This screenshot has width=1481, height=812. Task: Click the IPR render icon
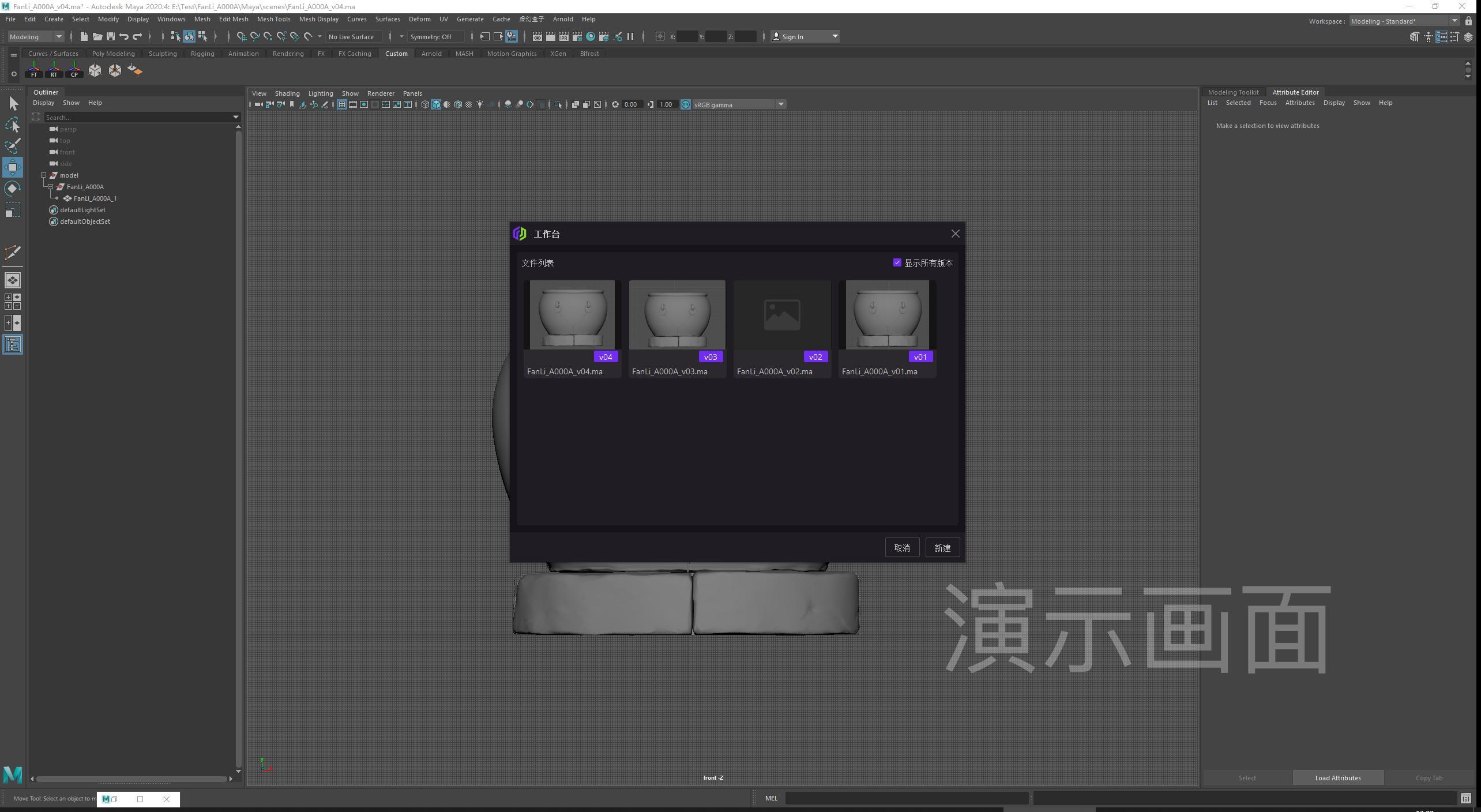pyautogui.click(x=564, y=36)
